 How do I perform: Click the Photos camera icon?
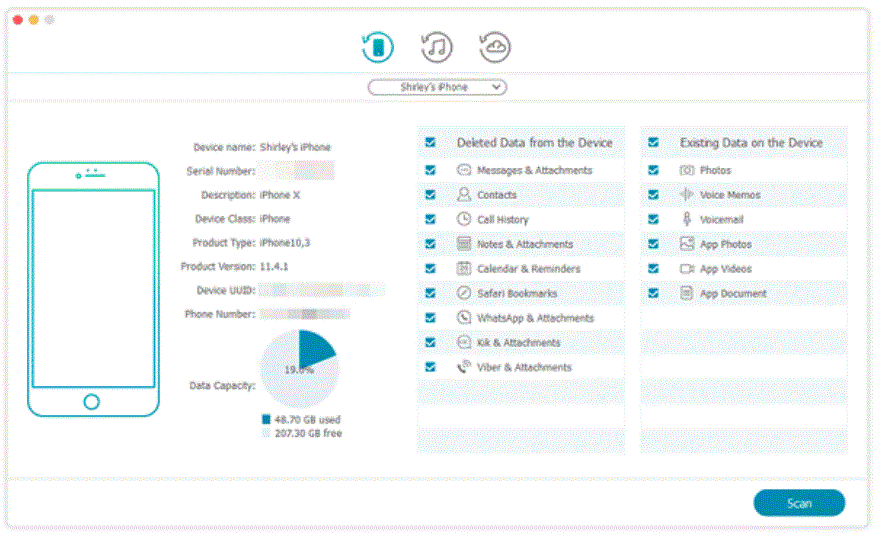coord(686,170)
